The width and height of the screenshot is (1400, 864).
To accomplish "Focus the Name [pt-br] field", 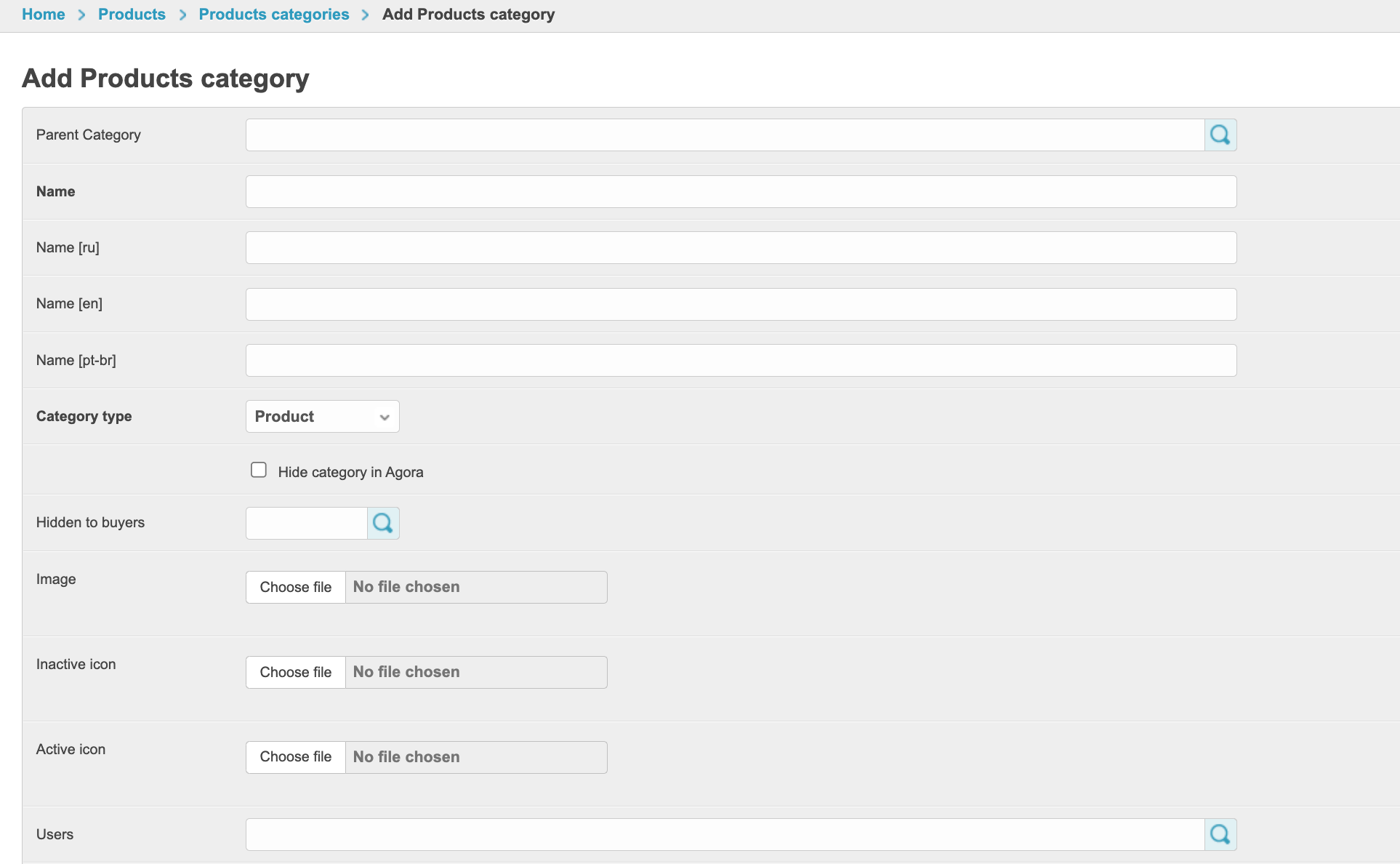I will (x=740, y=361).
